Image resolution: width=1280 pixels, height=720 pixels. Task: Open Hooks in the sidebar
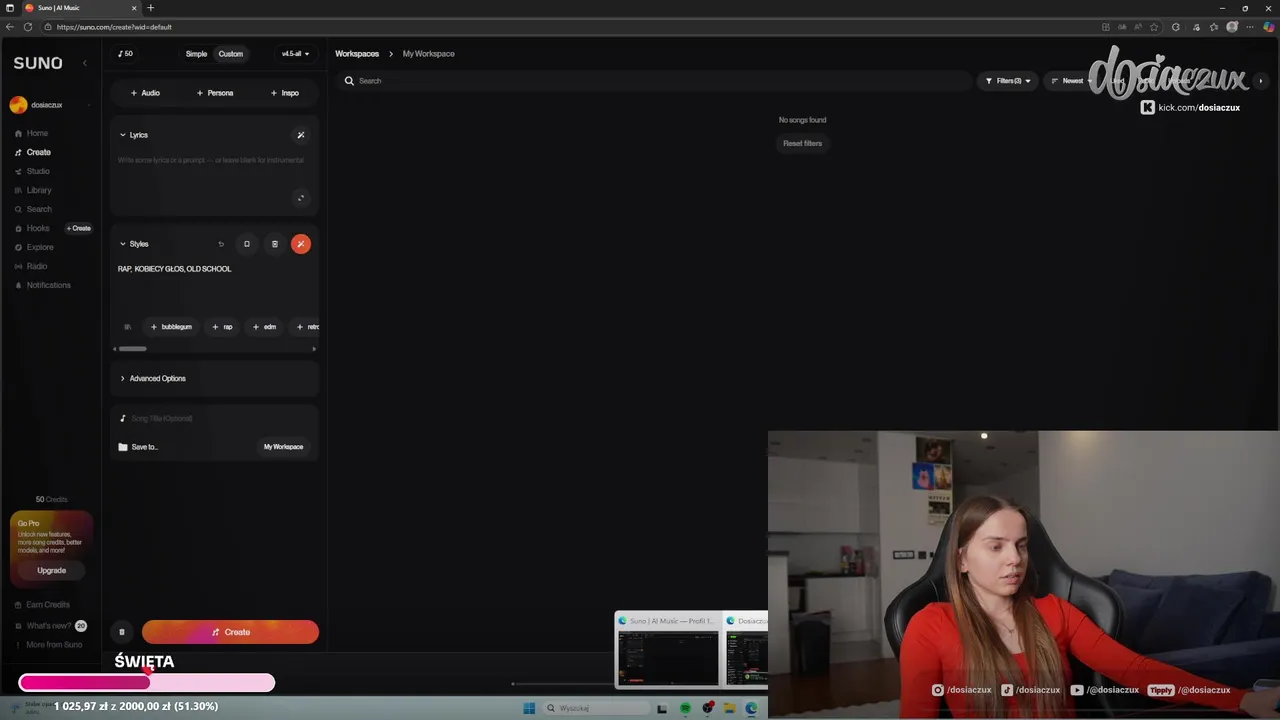coord(31,228)
